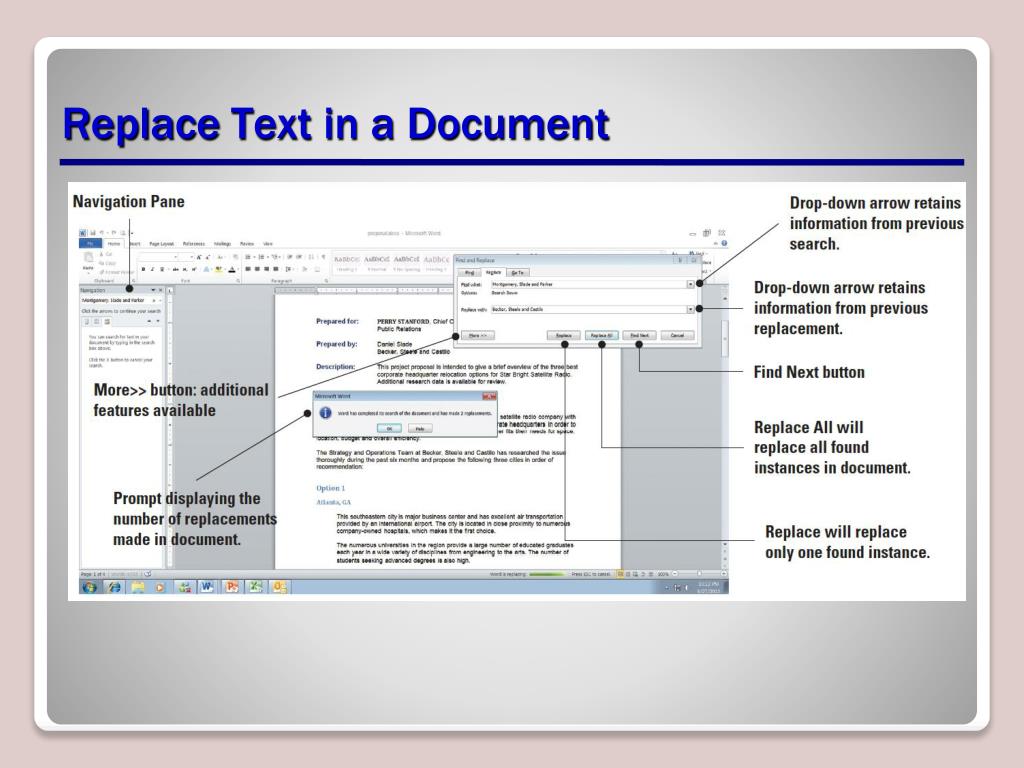This screenshot has height=768, width=1024.
Task: Click the Heading 1 style thumbnail
Action: click(346, 262)
